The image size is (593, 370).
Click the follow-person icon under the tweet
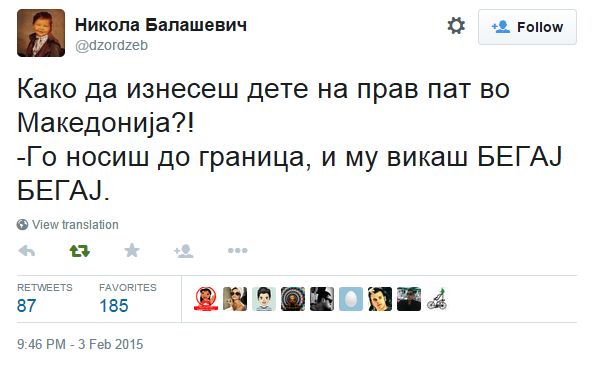coord(184,251)
